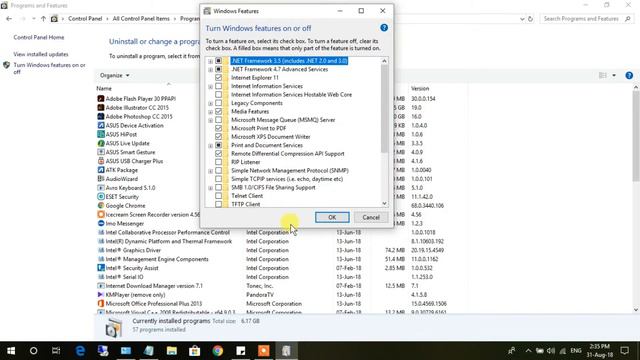The height and width of the screenshot is (360, 640).
Task: Click ESET Security program icon
Action: (x=101, y=197)
